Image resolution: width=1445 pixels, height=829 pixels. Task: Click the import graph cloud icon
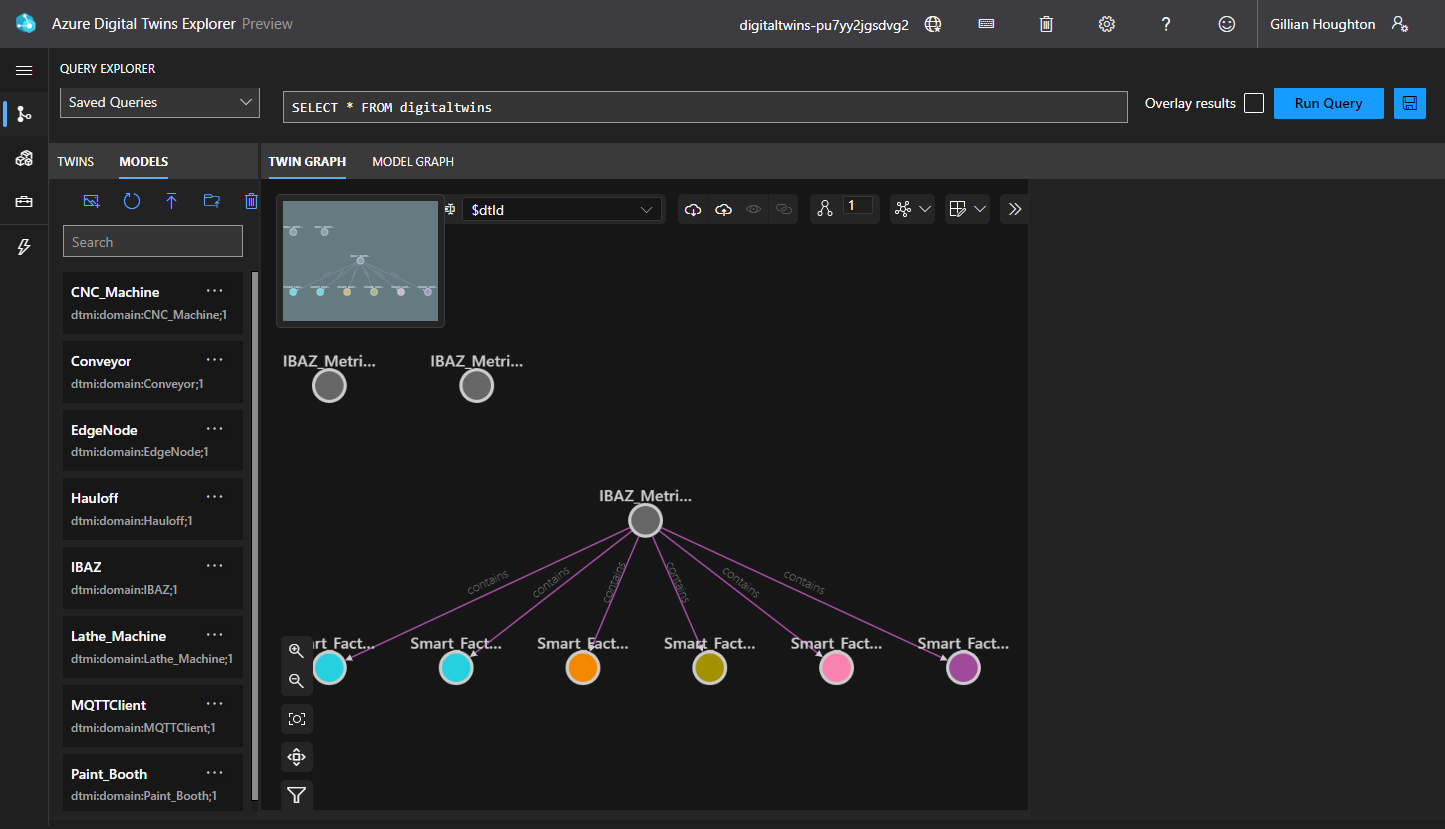point(723,209)
